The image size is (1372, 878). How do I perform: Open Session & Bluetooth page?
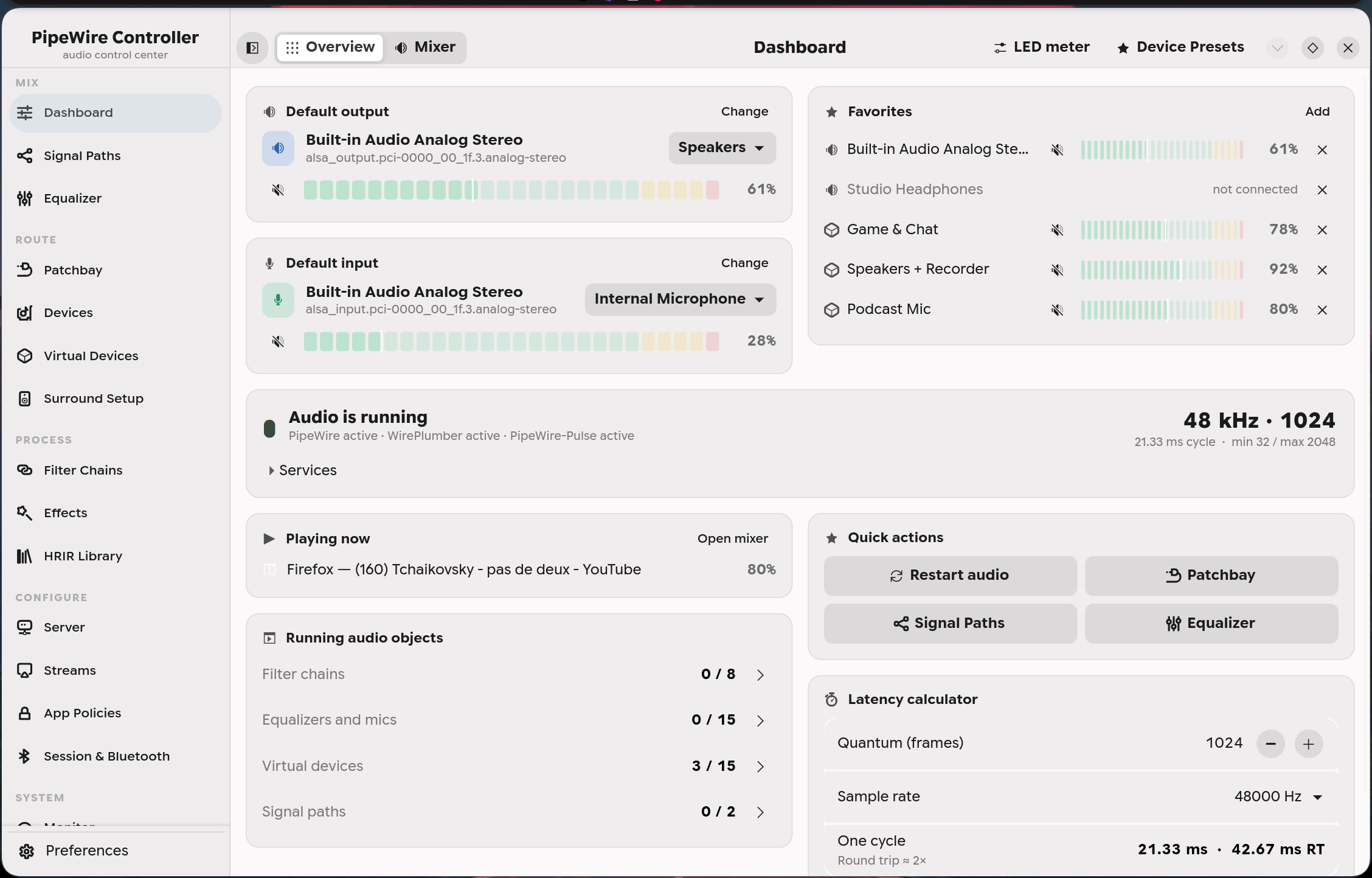(116, 756)
